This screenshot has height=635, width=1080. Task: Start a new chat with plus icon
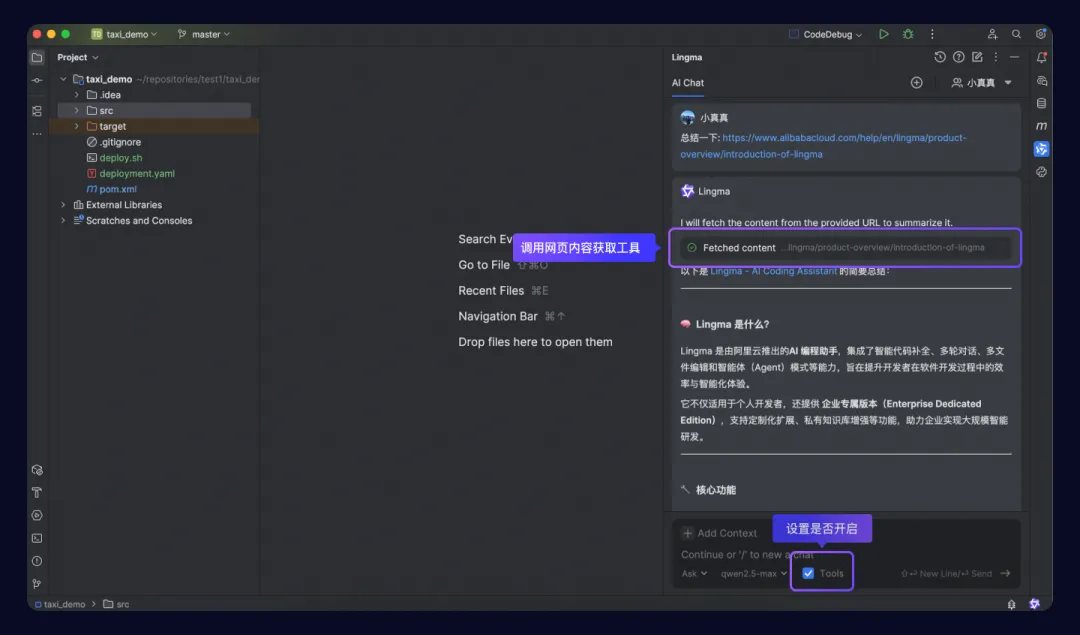point(916,83)
